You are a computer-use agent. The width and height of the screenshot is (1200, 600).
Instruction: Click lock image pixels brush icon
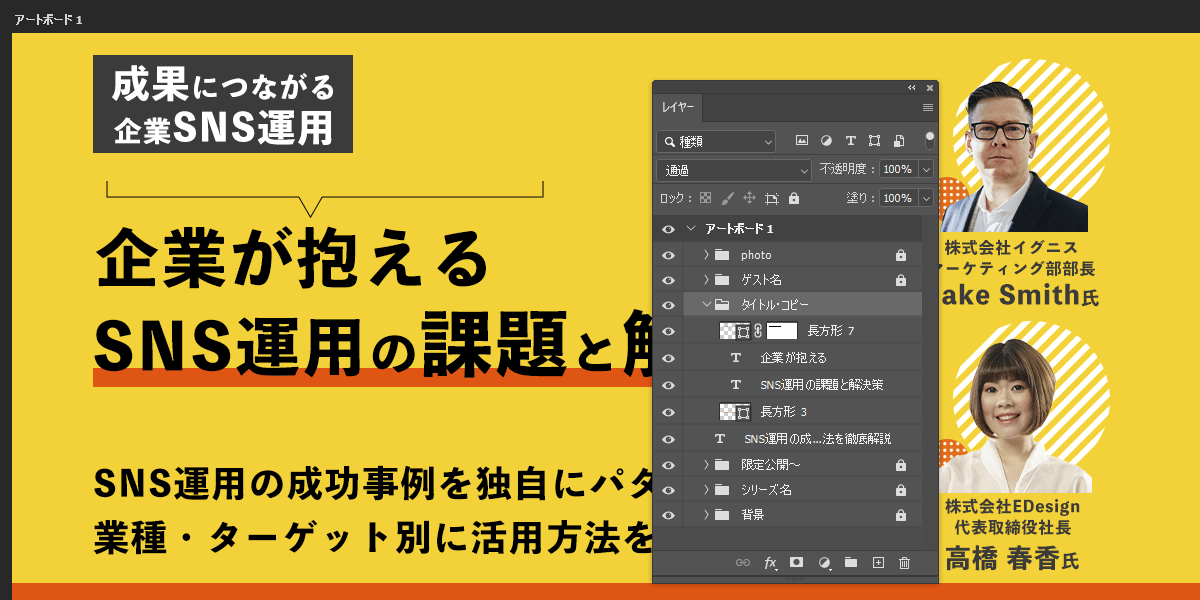click(728, 198)
